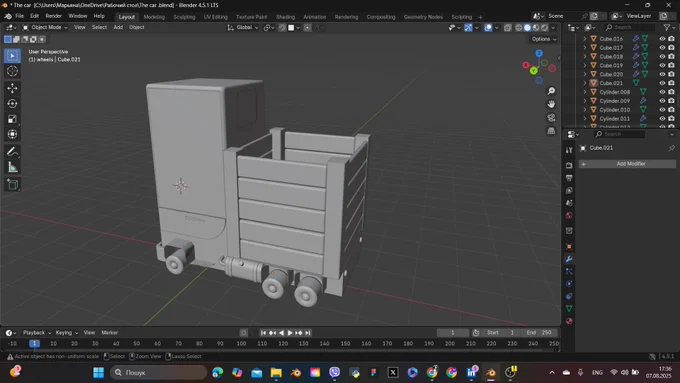
Task: Disable rendering of Cylinder.009 camera icon
Action: tap(671, 101)
